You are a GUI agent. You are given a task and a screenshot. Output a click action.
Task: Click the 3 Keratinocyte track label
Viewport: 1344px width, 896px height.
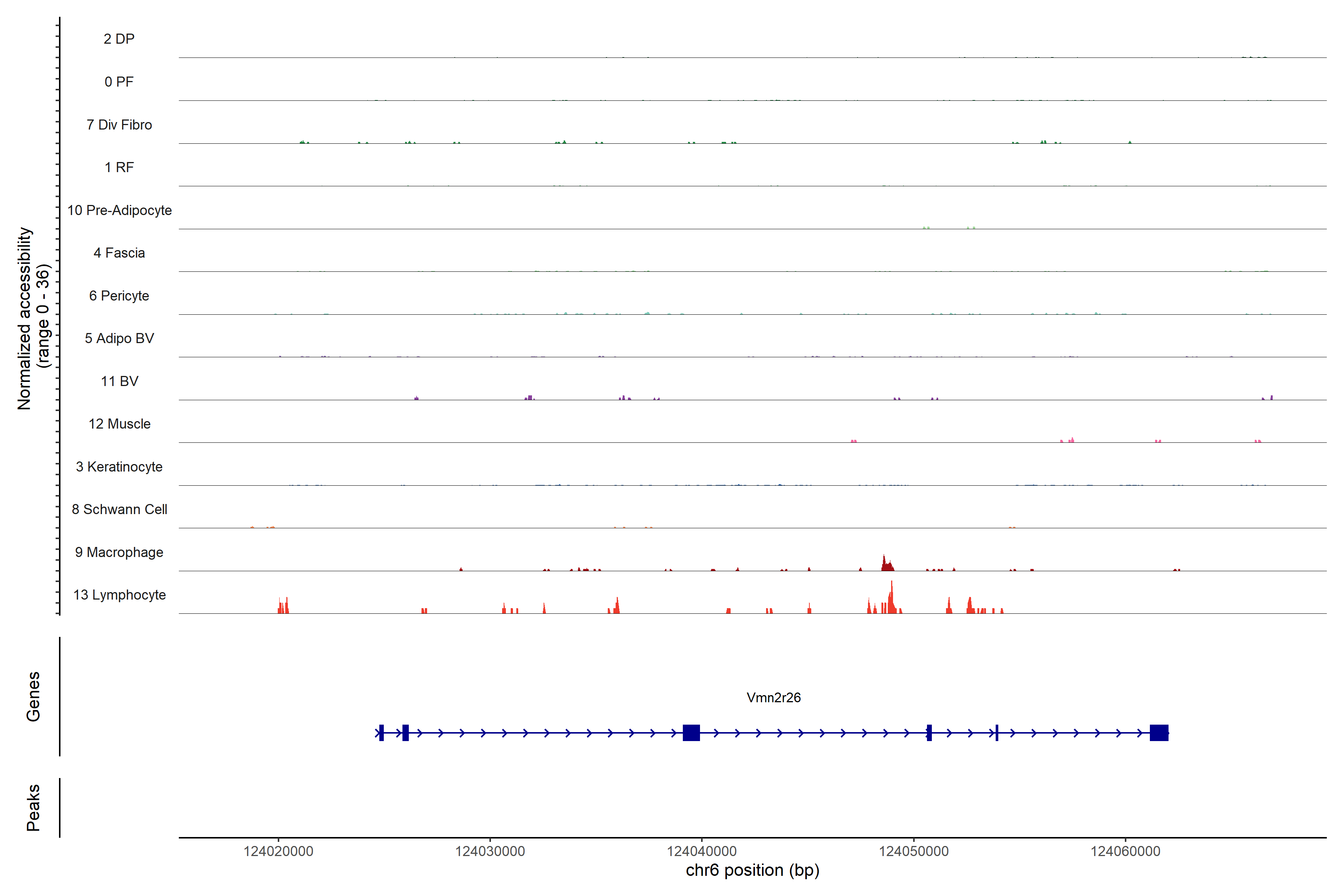(119, 467)
